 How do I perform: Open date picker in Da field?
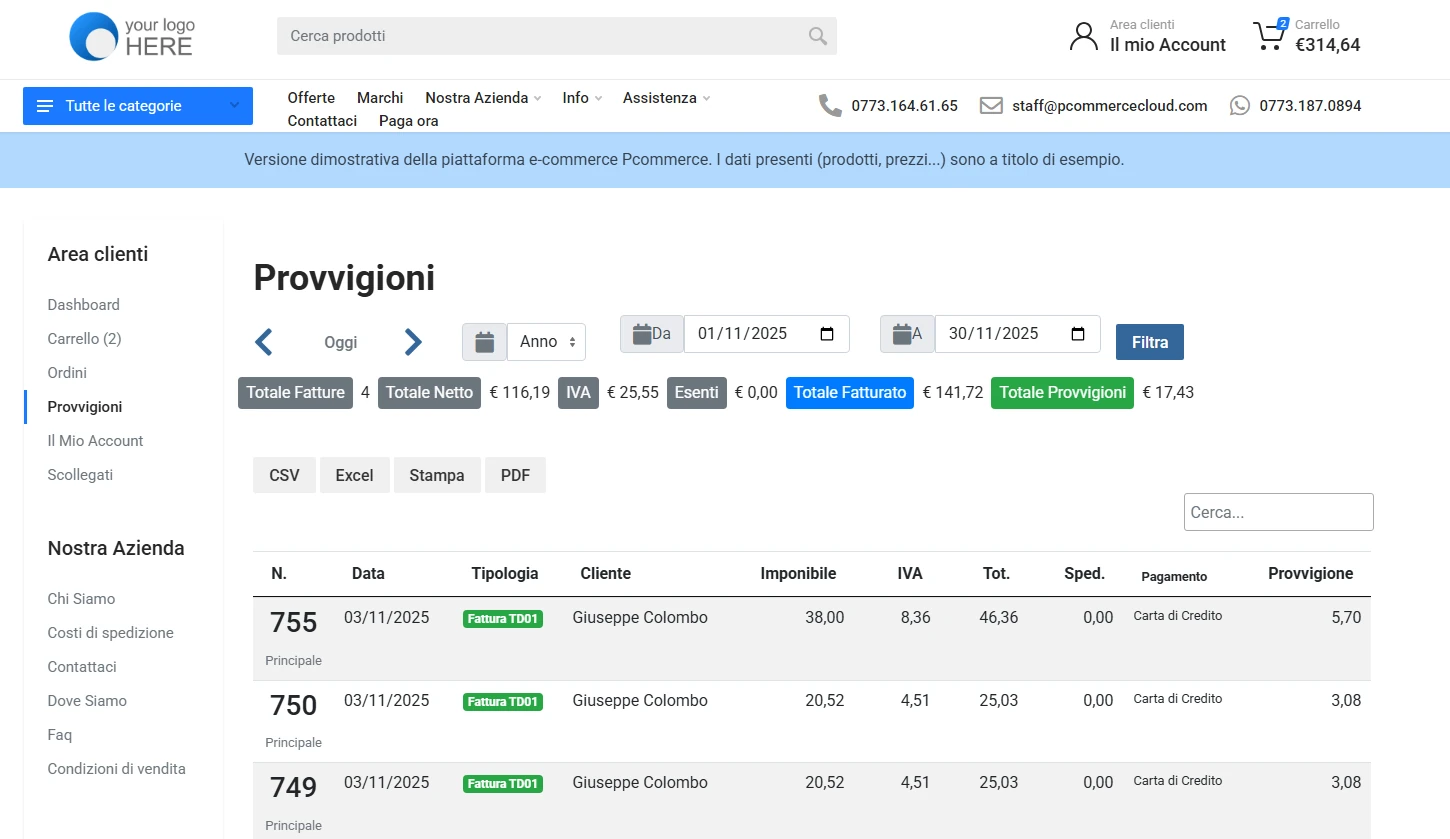[827, 334]
